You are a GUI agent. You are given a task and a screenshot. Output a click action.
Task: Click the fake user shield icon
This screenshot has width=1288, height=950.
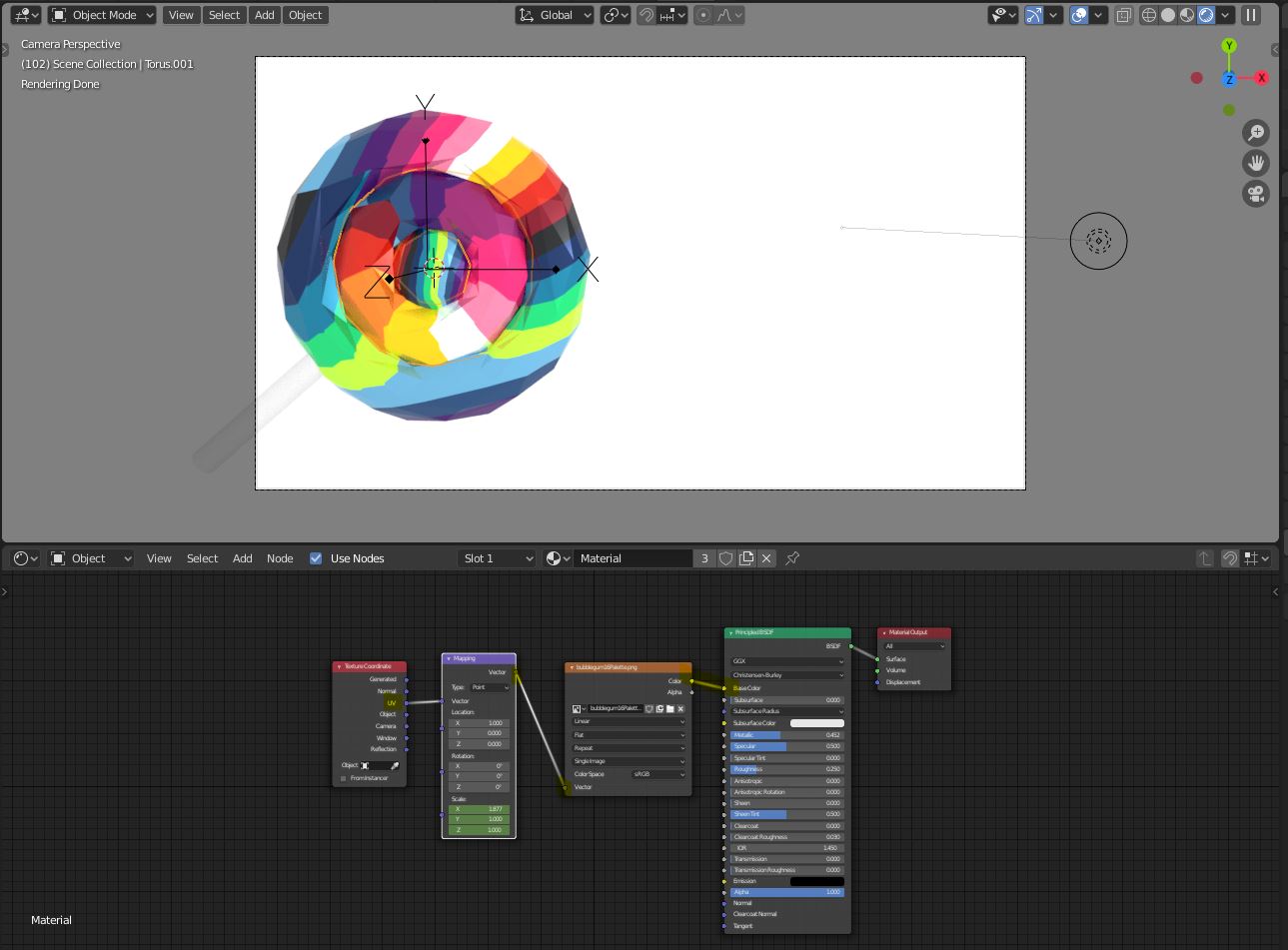click(726, 558)
